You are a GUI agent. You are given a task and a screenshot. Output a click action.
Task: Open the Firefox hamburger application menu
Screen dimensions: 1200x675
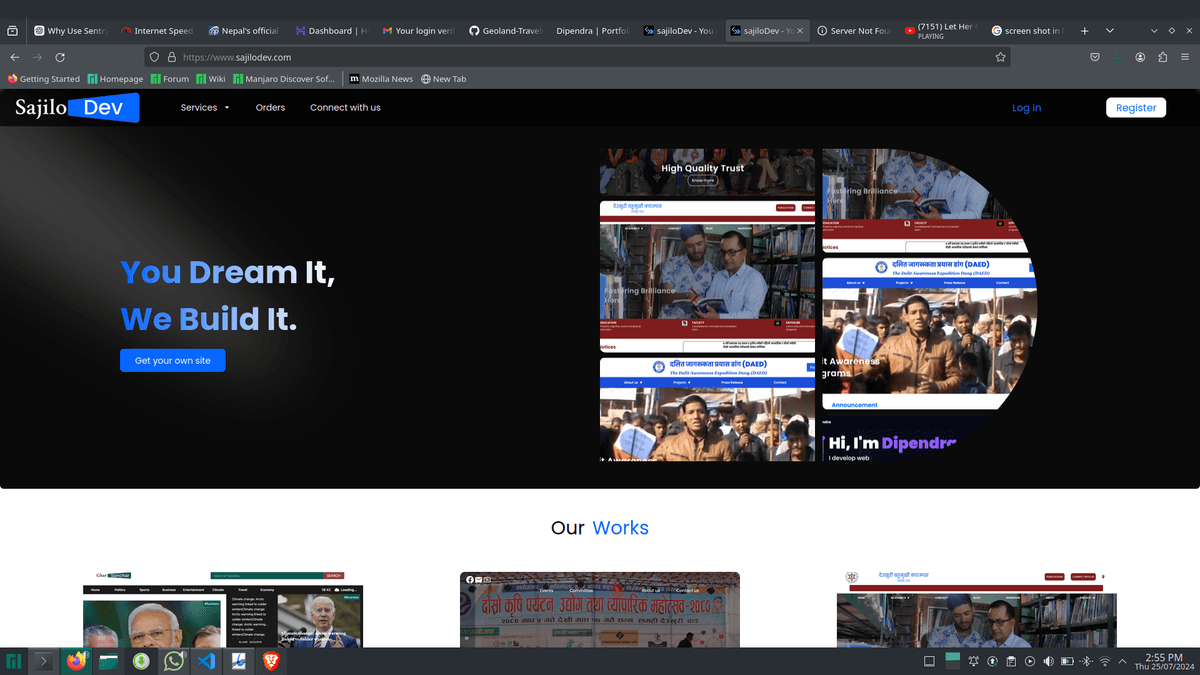[1184, 57]
